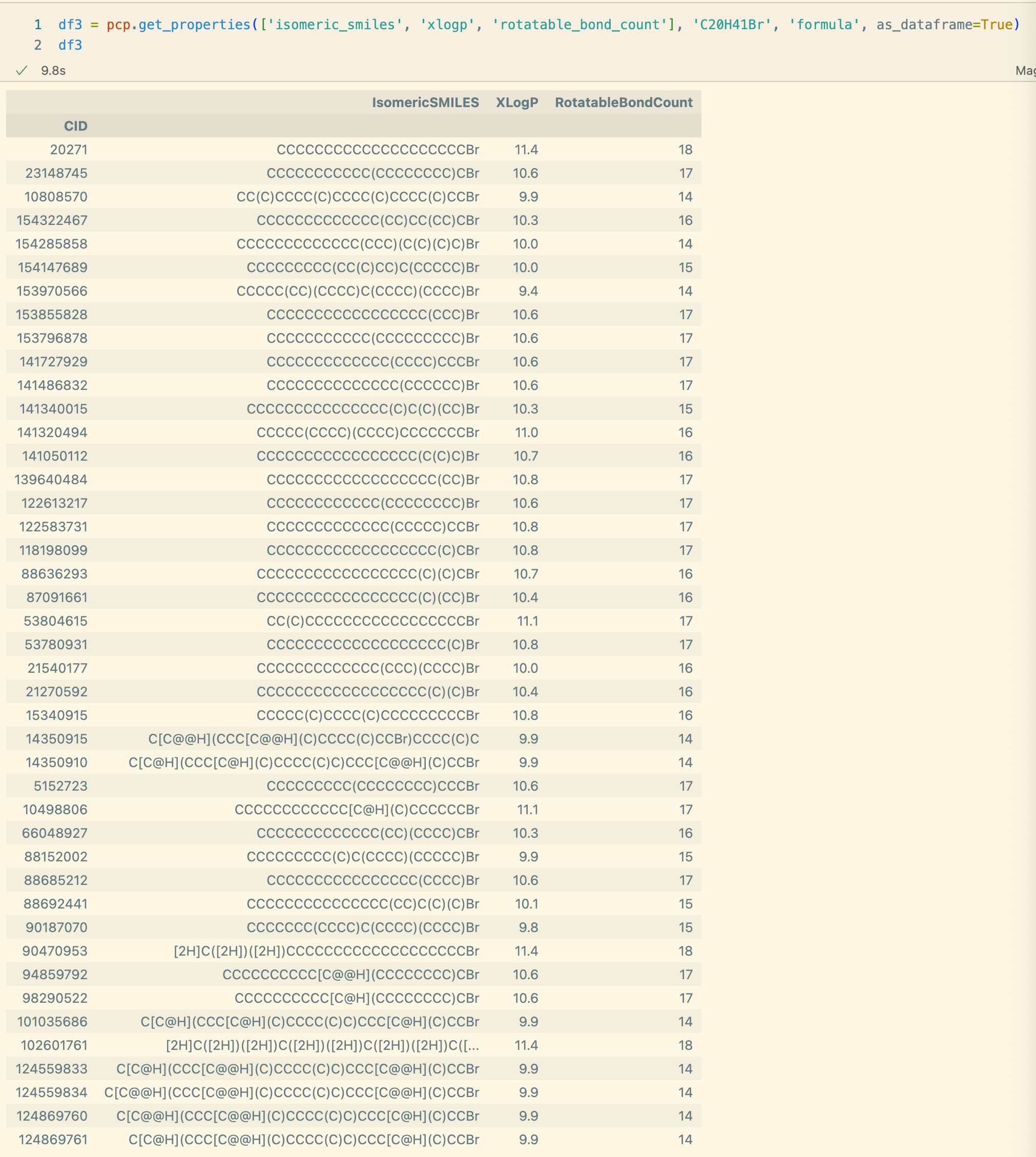Click CID 124869760 cell
1036x1157 pixels.
(52, 1116)
